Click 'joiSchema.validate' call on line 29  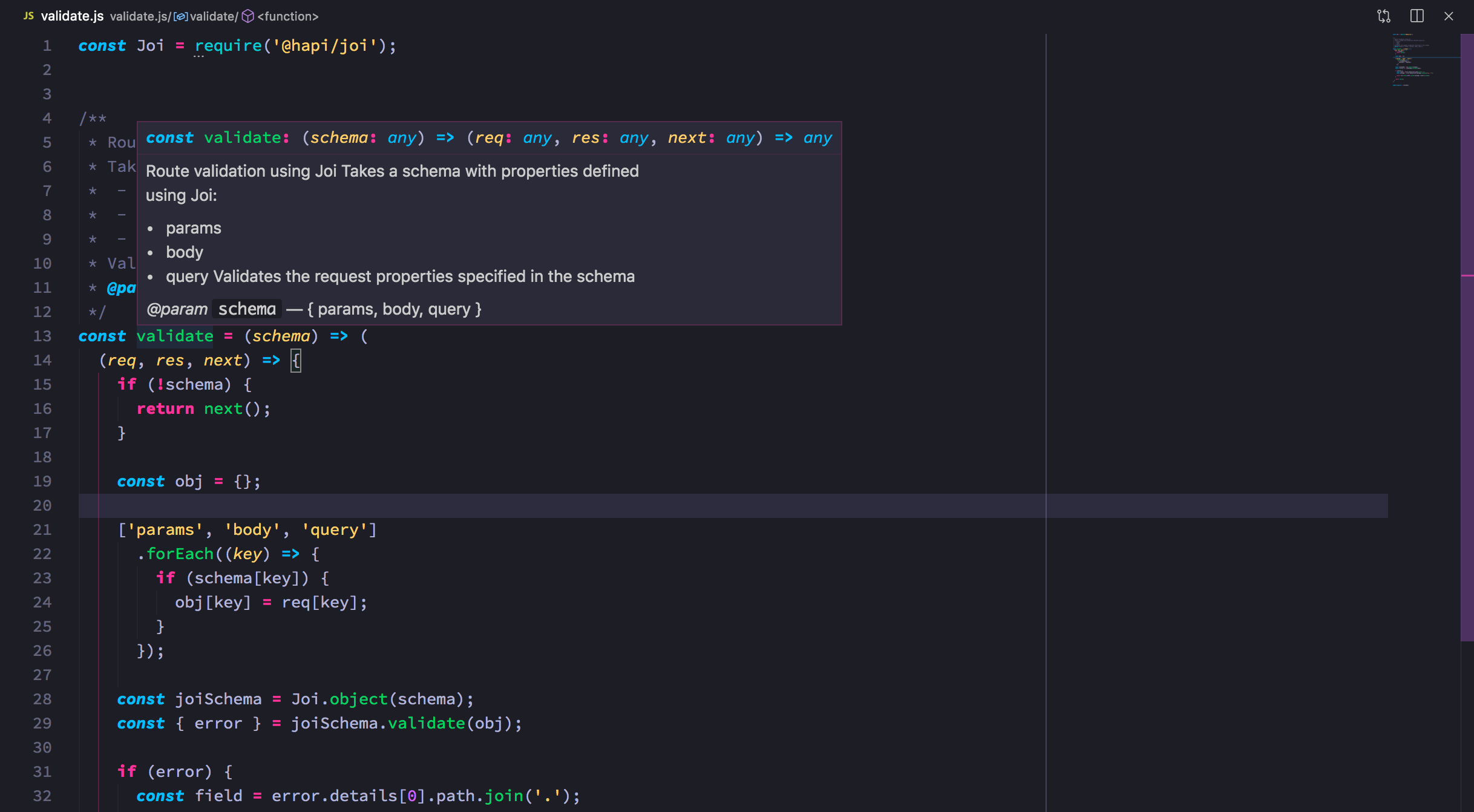[x=378, y=724]
